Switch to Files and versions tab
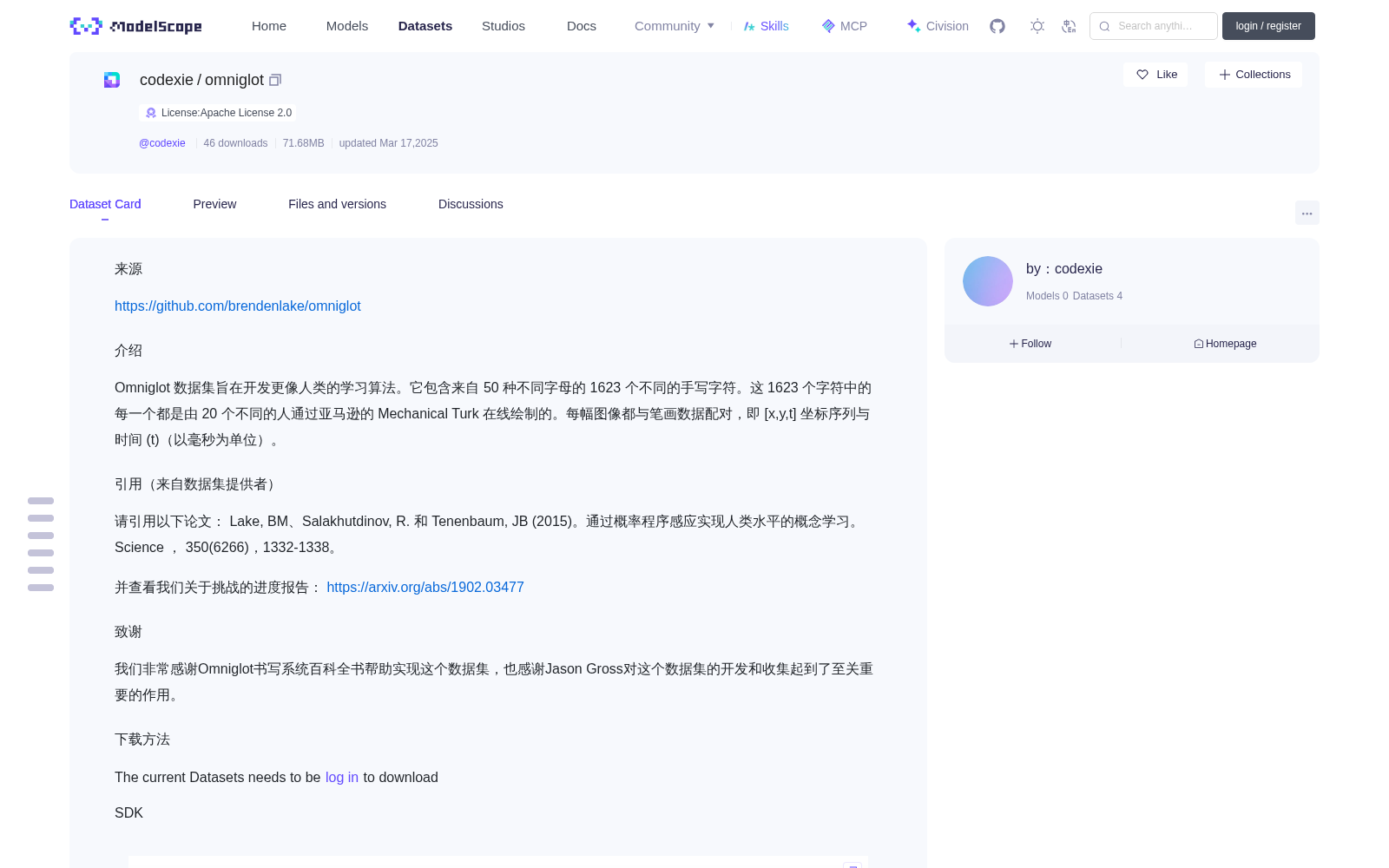 [337, 204]
